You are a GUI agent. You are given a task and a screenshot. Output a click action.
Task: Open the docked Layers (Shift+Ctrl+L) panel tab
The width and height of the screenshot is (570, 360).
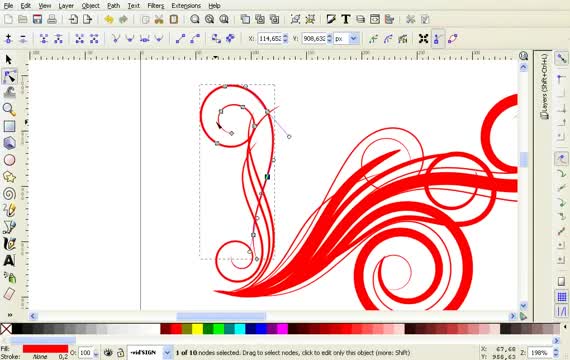(x=544, y=87)
